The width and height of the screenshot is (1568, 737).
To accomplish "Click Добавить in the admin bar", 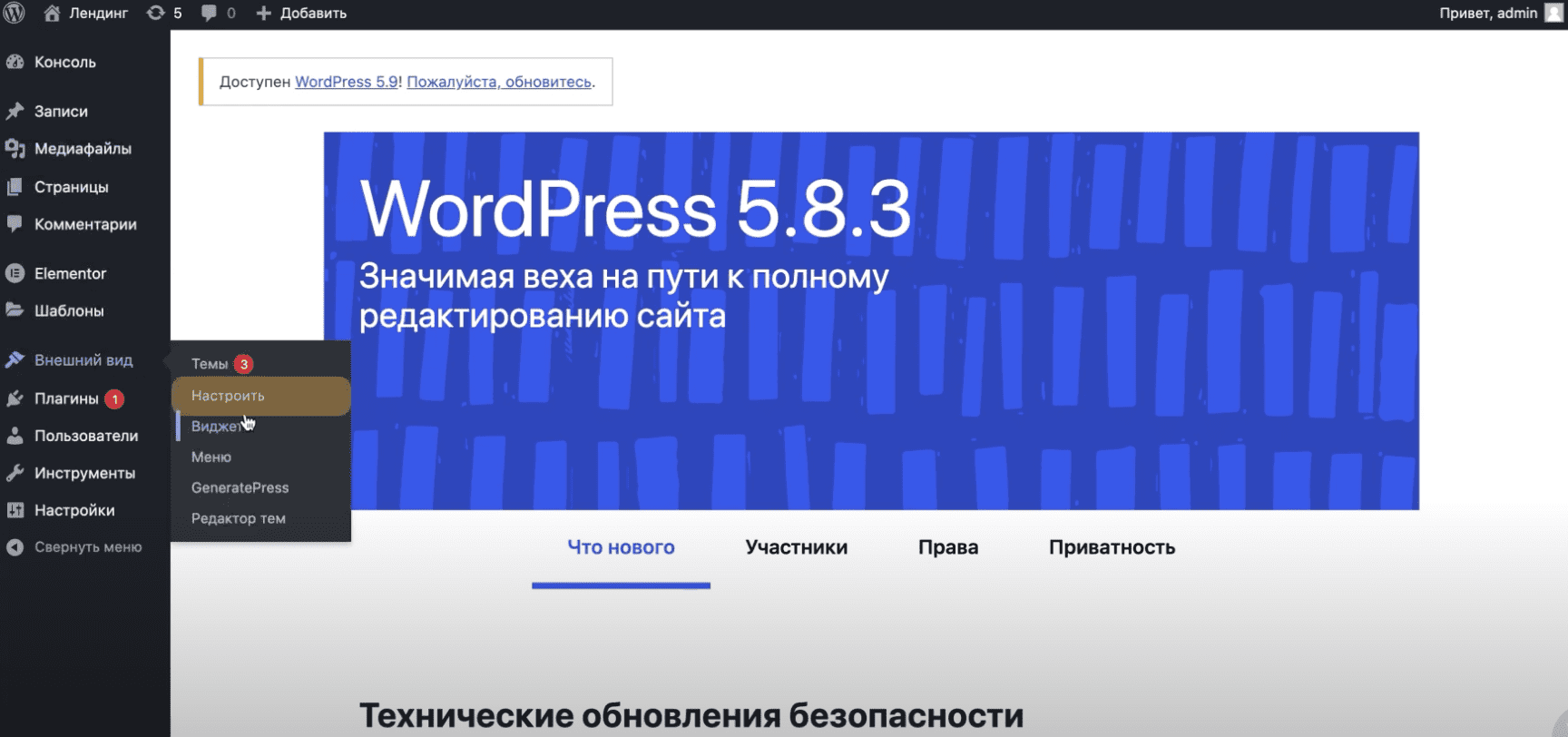I will point(313,13).
